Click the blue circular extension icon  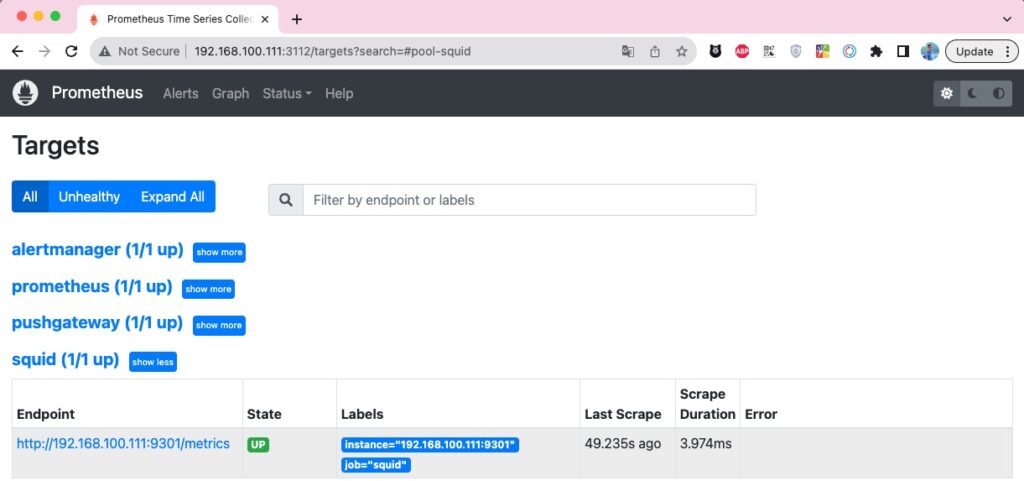click(x=849, y=52)
